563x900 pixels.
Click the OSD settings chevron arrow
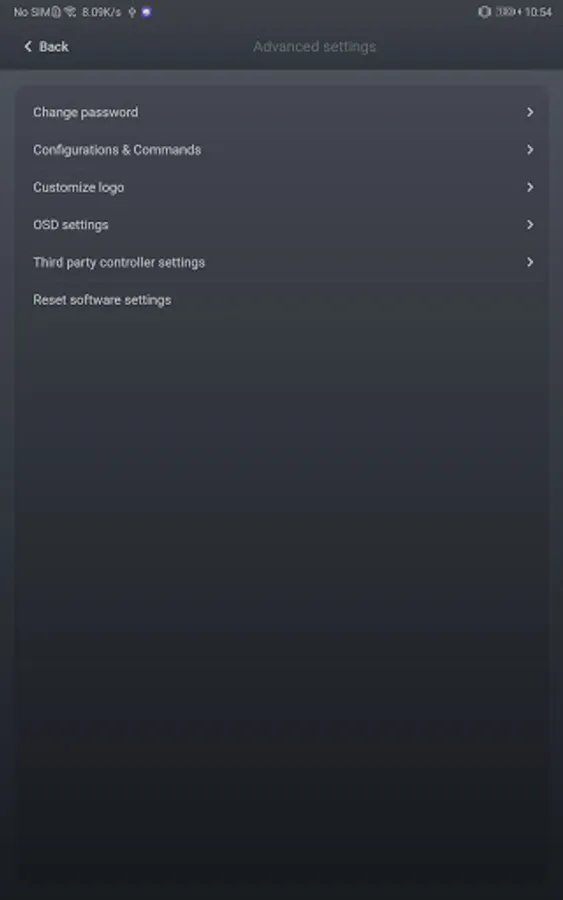point(530,224)
